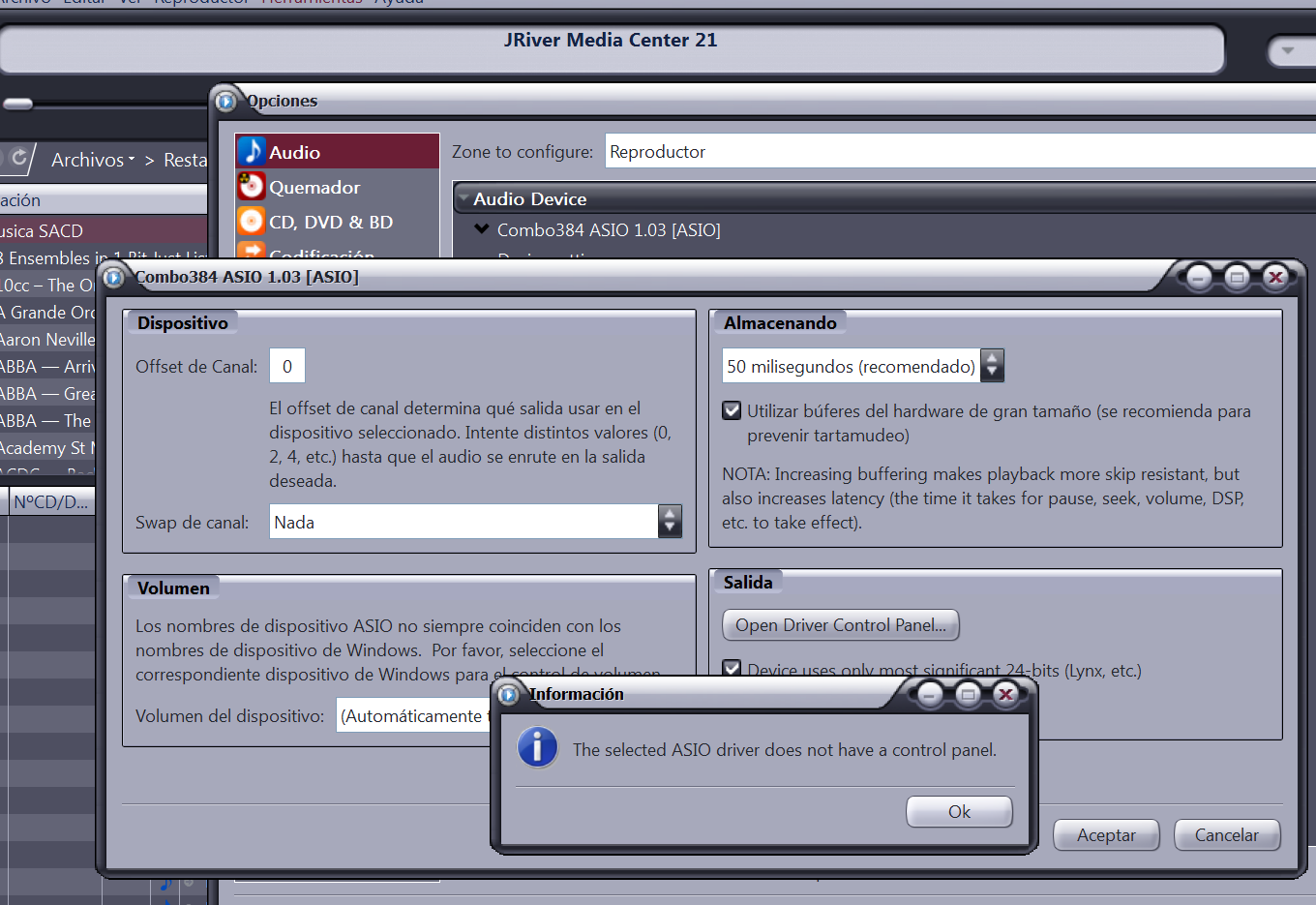Click the Resta breadcrumb in main window
This screenshot has width=1316, height=905.
point(185,160)
